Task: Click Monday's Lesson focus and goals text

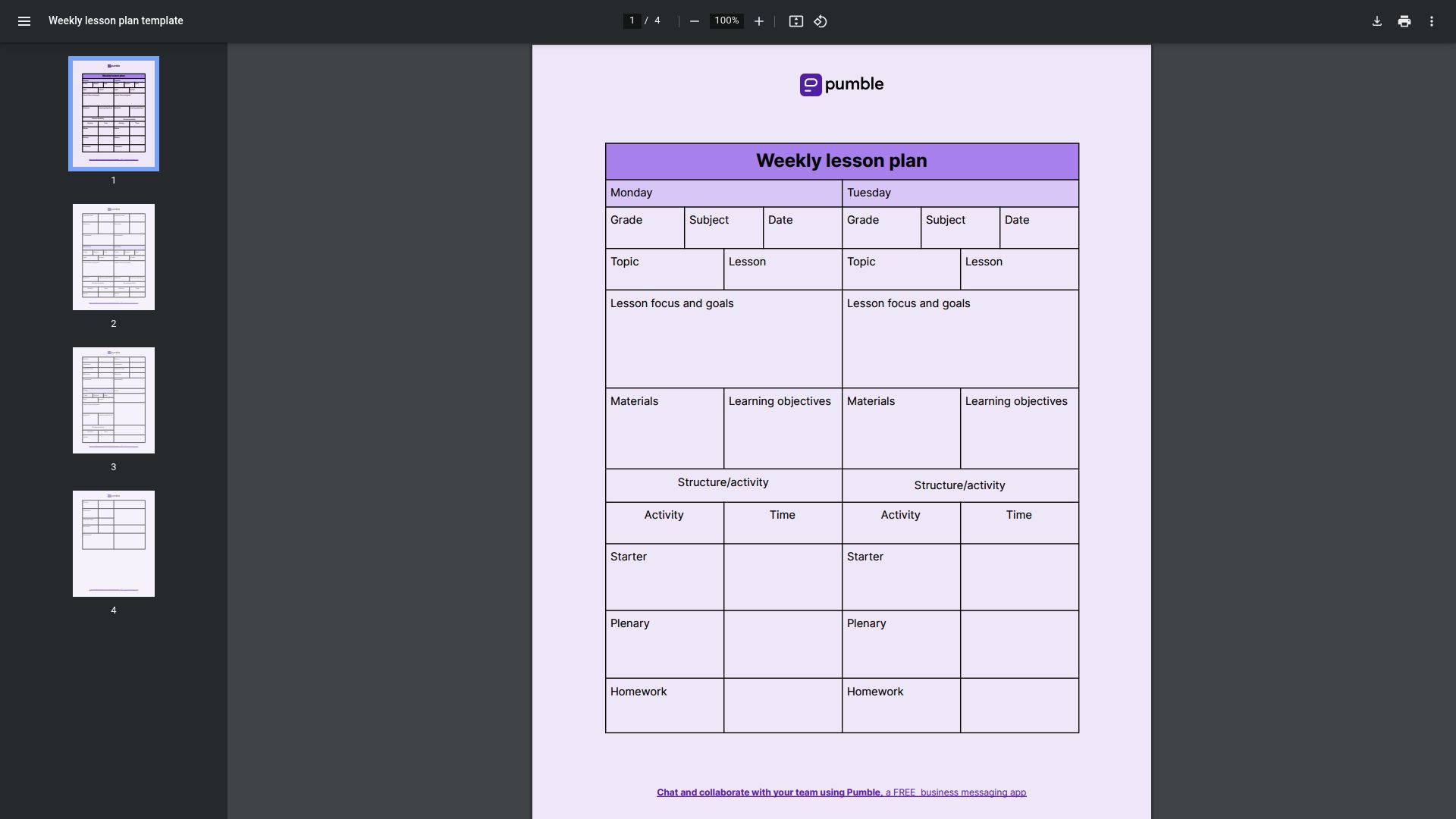Action: (672, 303)
